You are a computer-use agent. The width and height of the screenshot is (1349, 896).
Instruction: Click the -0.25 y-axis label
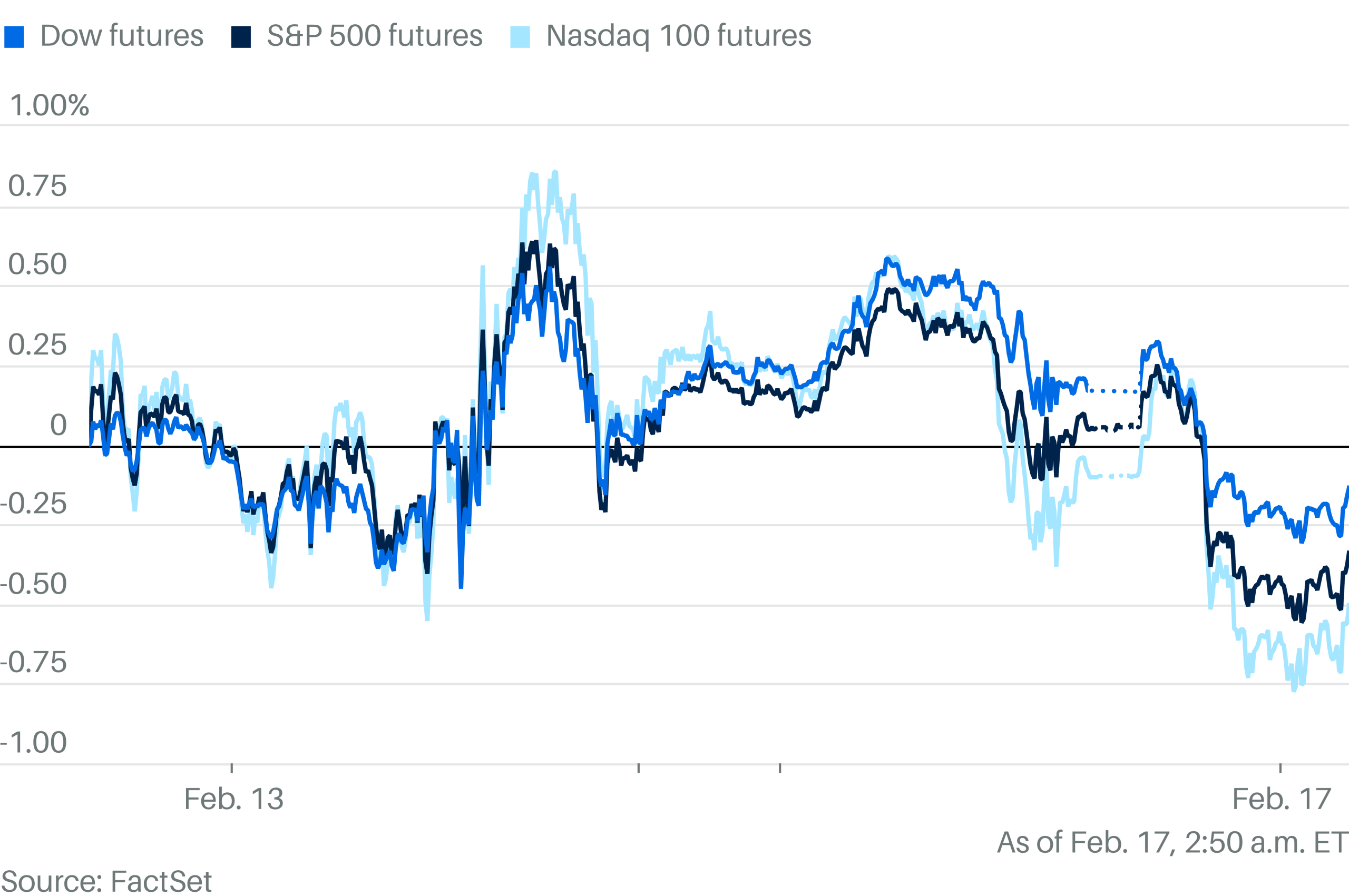[34, 504]
